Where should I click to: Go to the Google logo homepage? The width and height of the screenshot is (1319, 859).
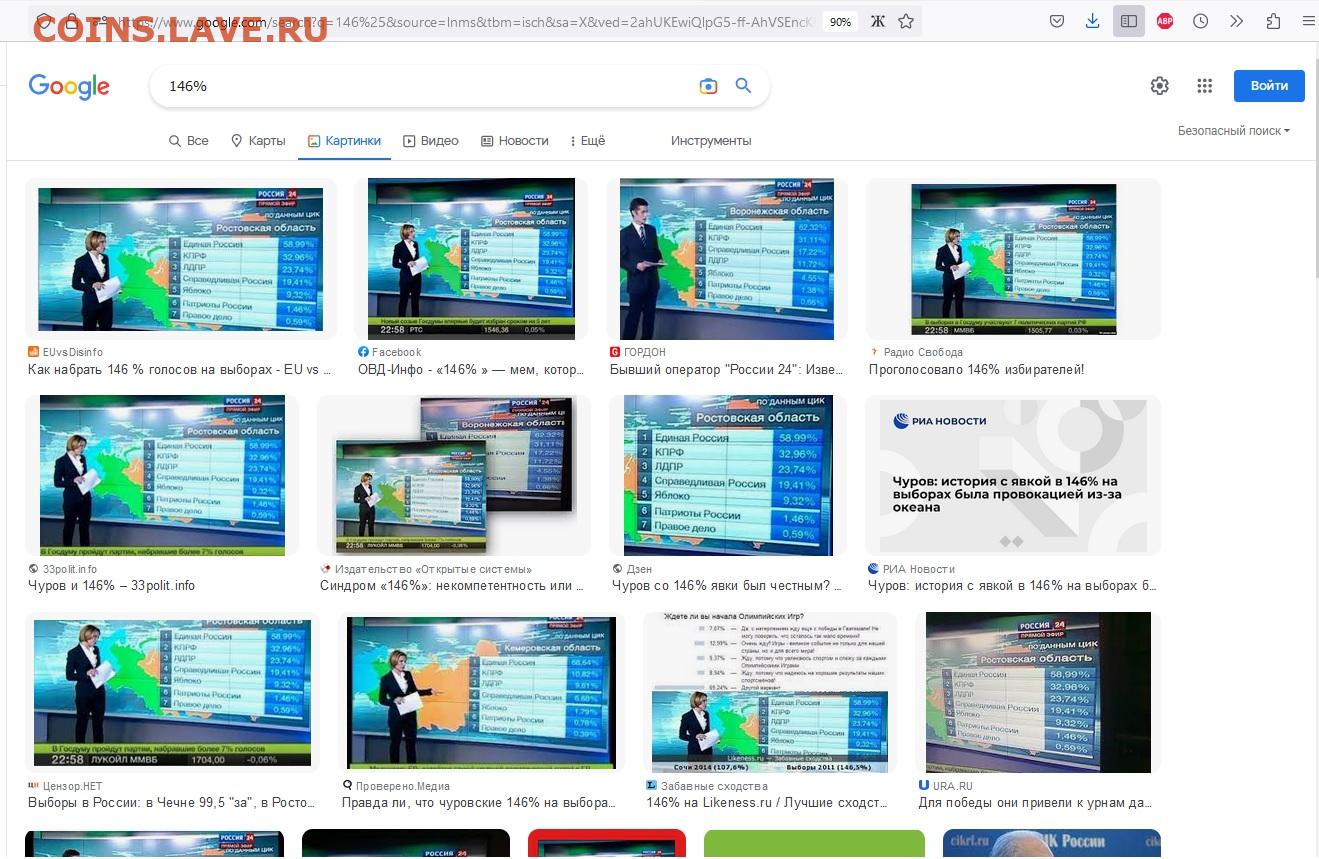pos(69,87)
